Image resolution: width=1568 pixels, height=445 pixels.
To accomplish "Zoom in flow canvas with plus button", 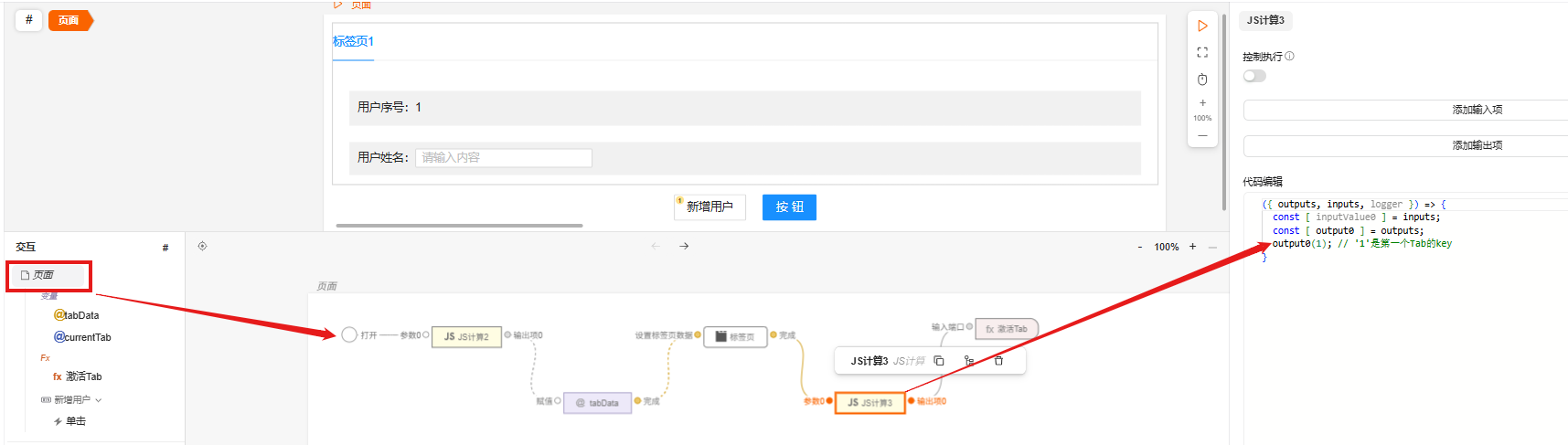I will (x=1192, y=247).
